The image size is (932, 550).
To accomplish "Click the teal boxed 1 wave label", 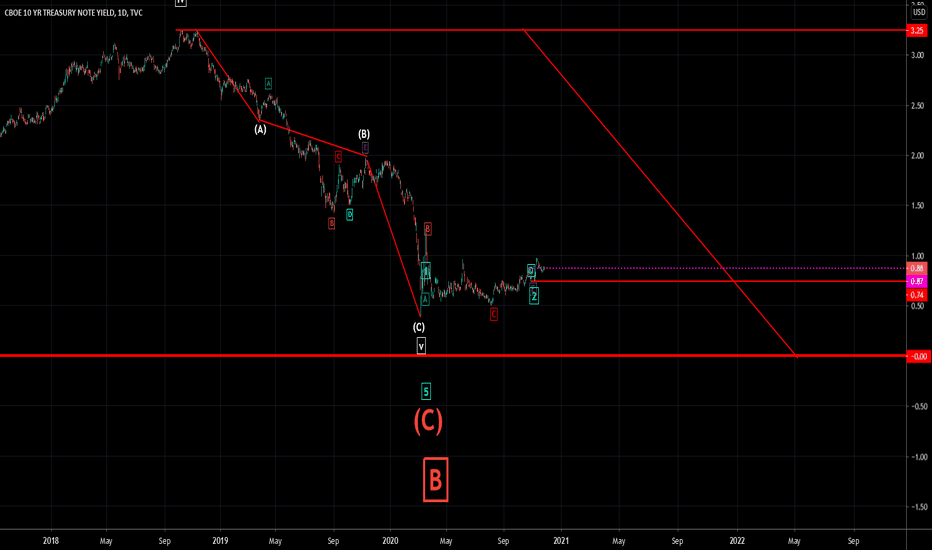I will 426,271.
